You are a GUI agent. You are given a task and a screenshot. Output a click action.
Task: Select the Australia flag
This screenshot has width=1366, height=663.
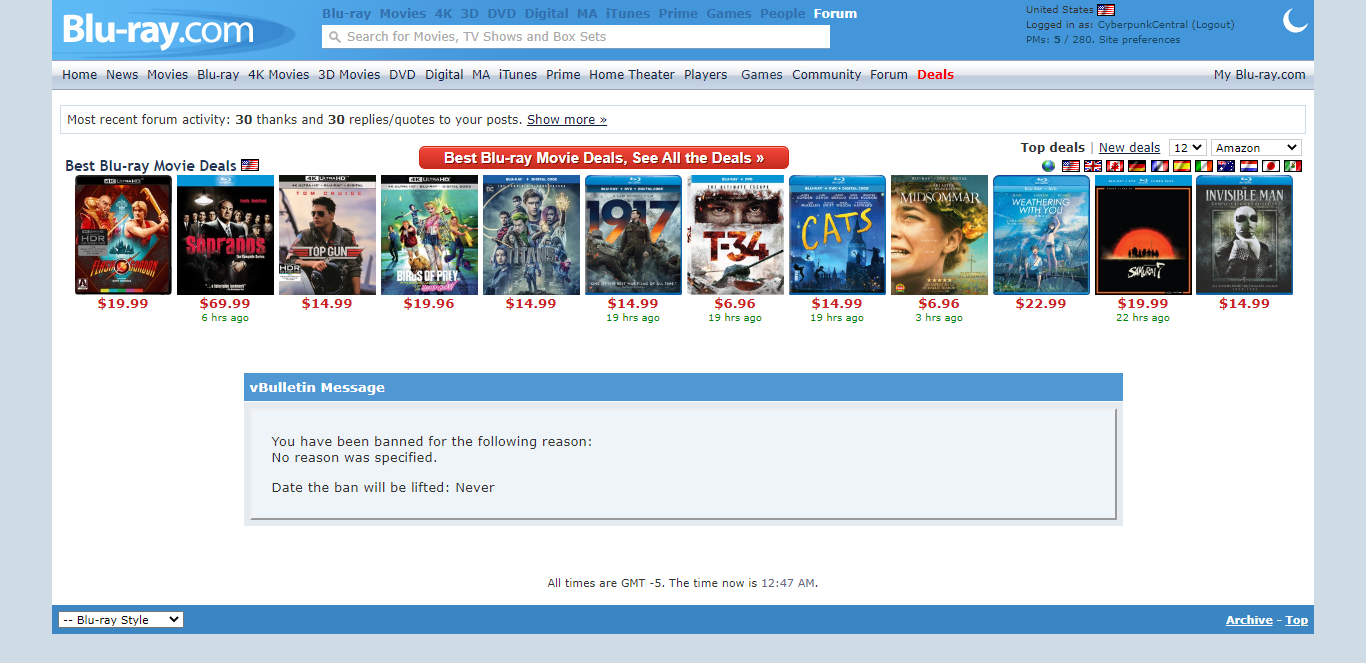pos(1226,166)
